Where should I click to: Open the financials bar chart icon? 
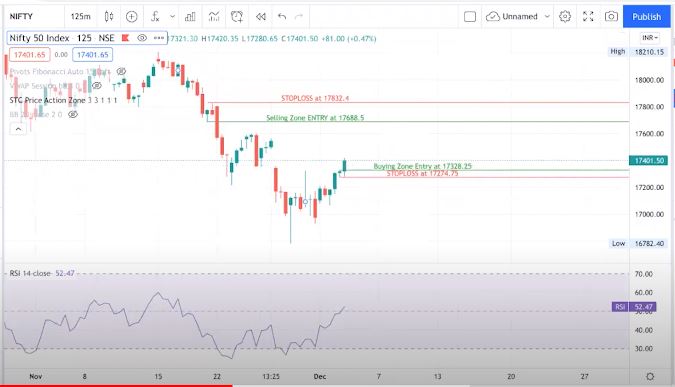190,17
